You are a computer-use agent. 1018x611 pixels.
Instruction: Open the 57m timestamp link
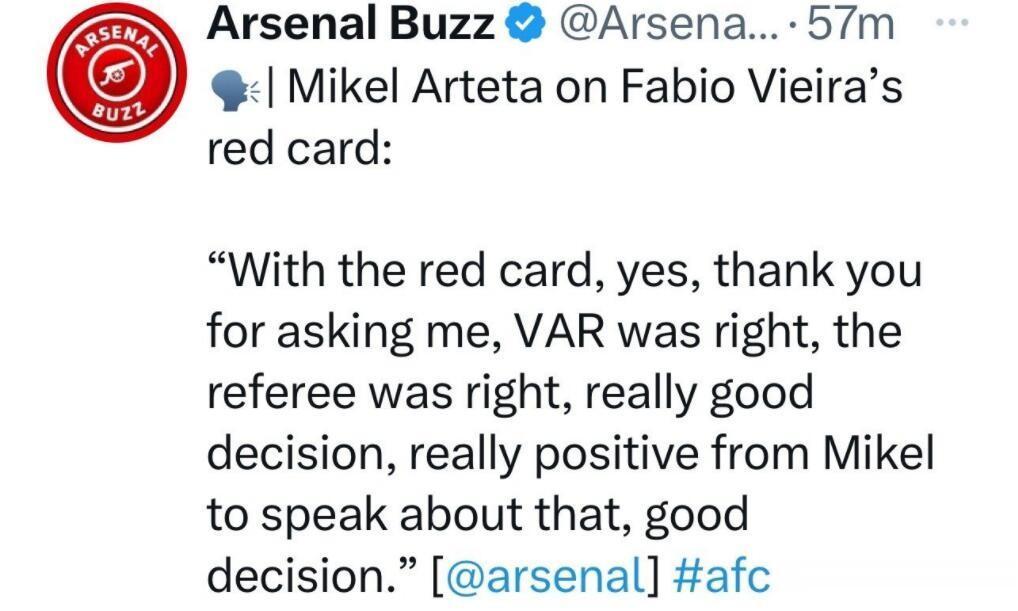[x=850, y=25]
